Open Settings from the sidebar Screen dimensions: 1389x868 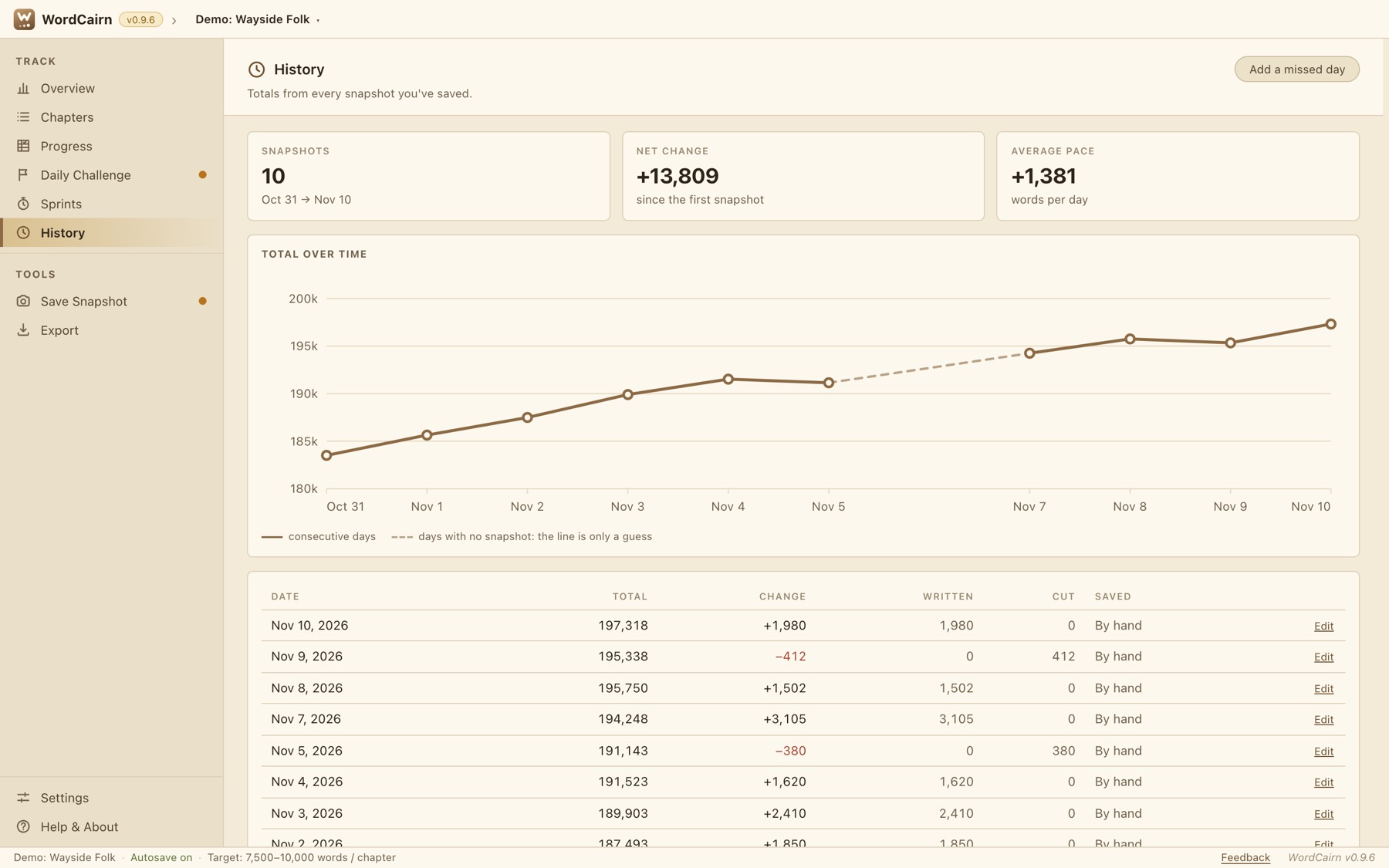[112, 798]
